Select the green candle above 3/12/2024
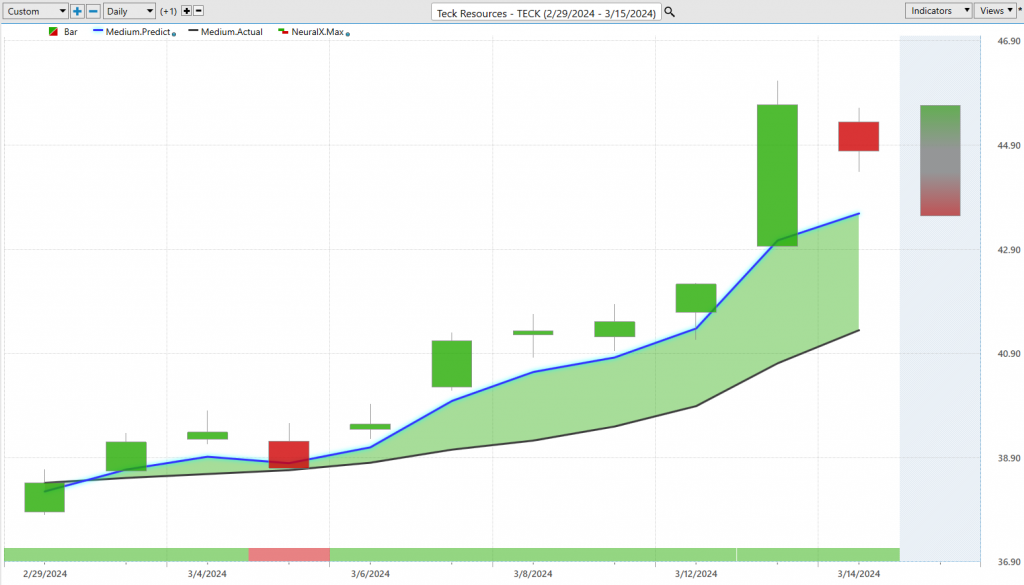The width and height of the screenshot is (1024, 585). pyautogui.click(x=696, y=298)
